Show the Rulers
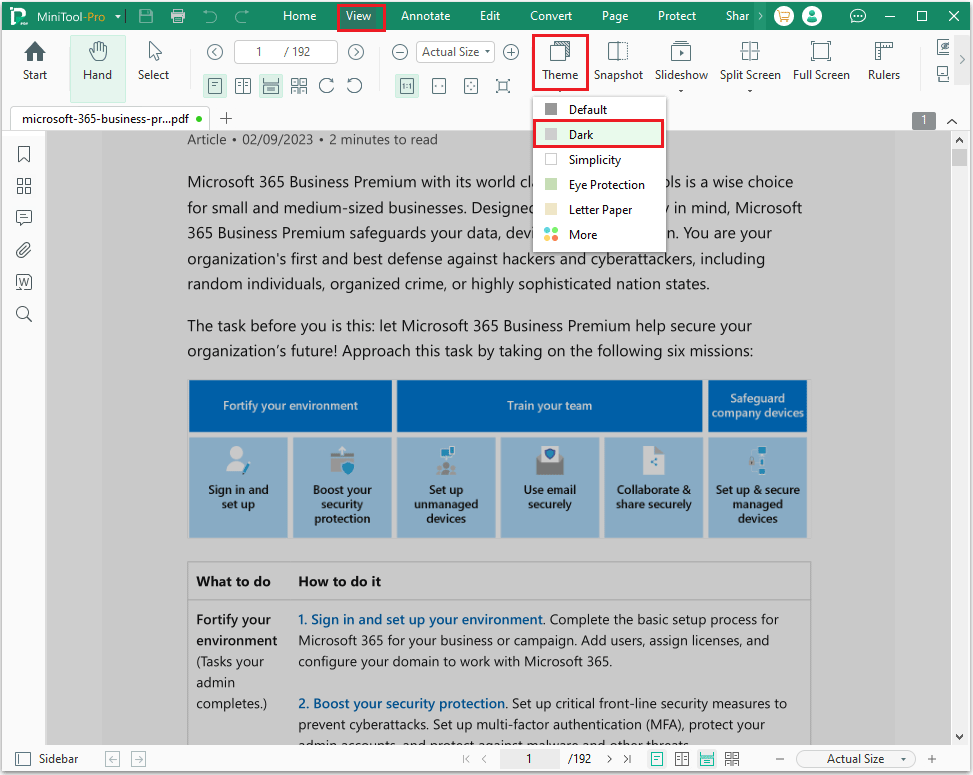This screenshot has width=973, height=775. [884, 61]
